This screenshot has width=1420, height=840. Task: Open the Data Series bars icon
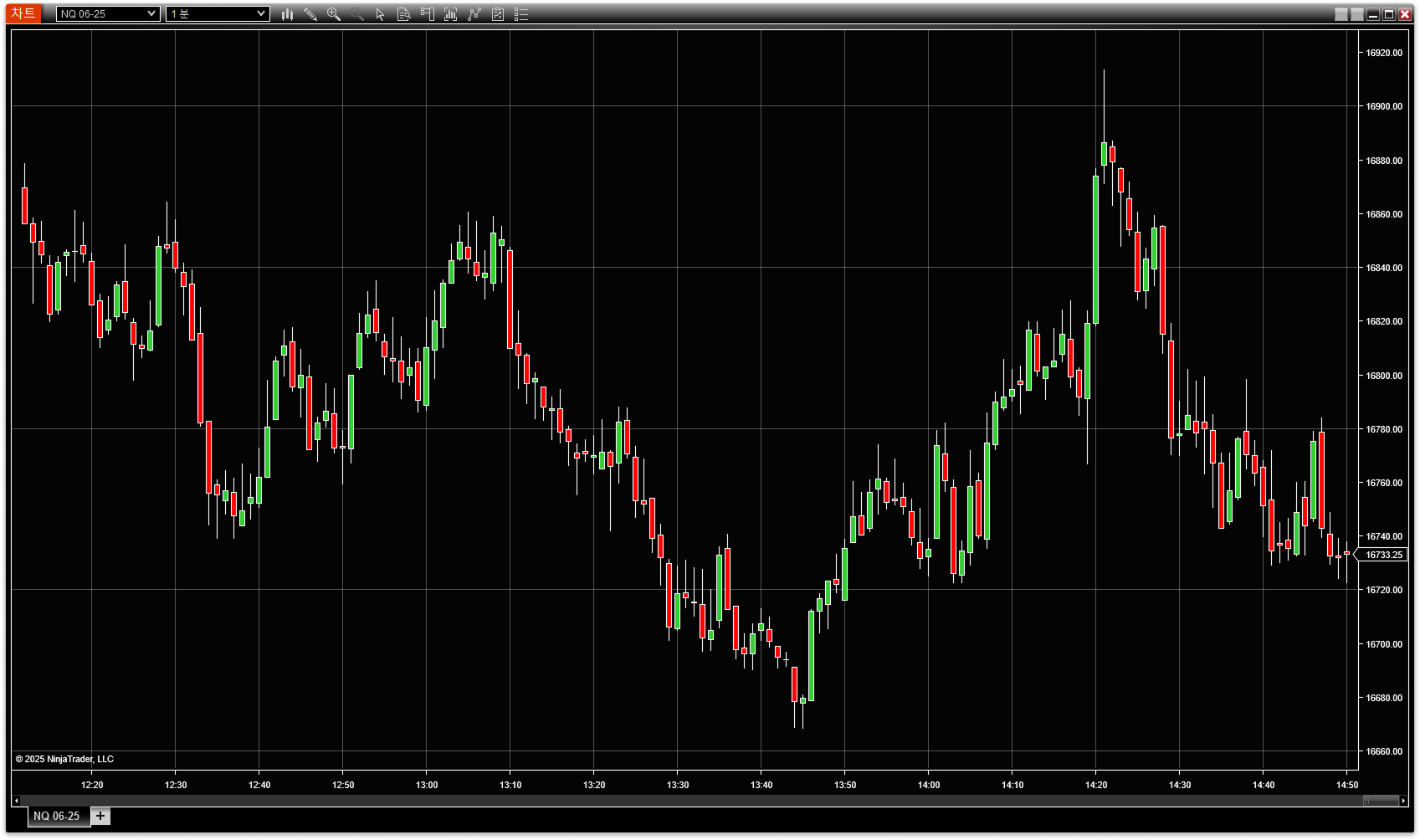[450, 14]
